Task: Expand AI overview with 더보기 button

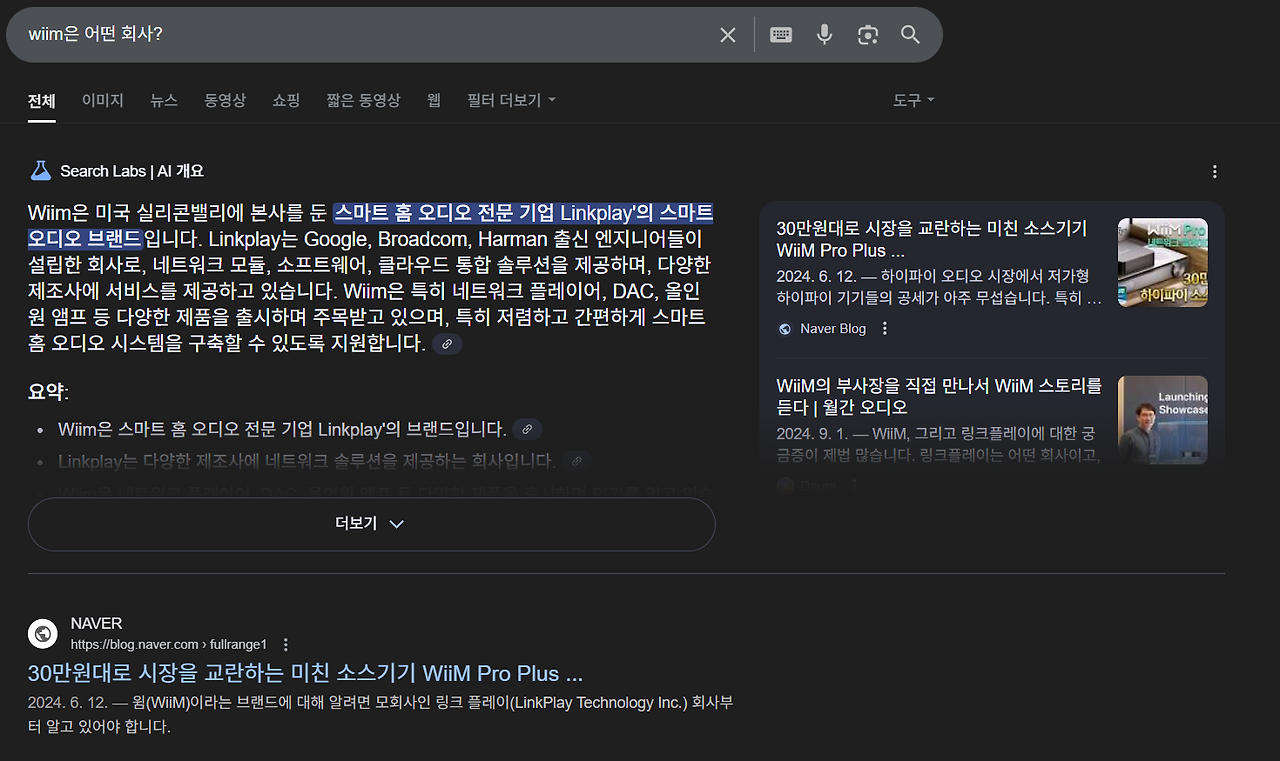Action: [371, 524]
